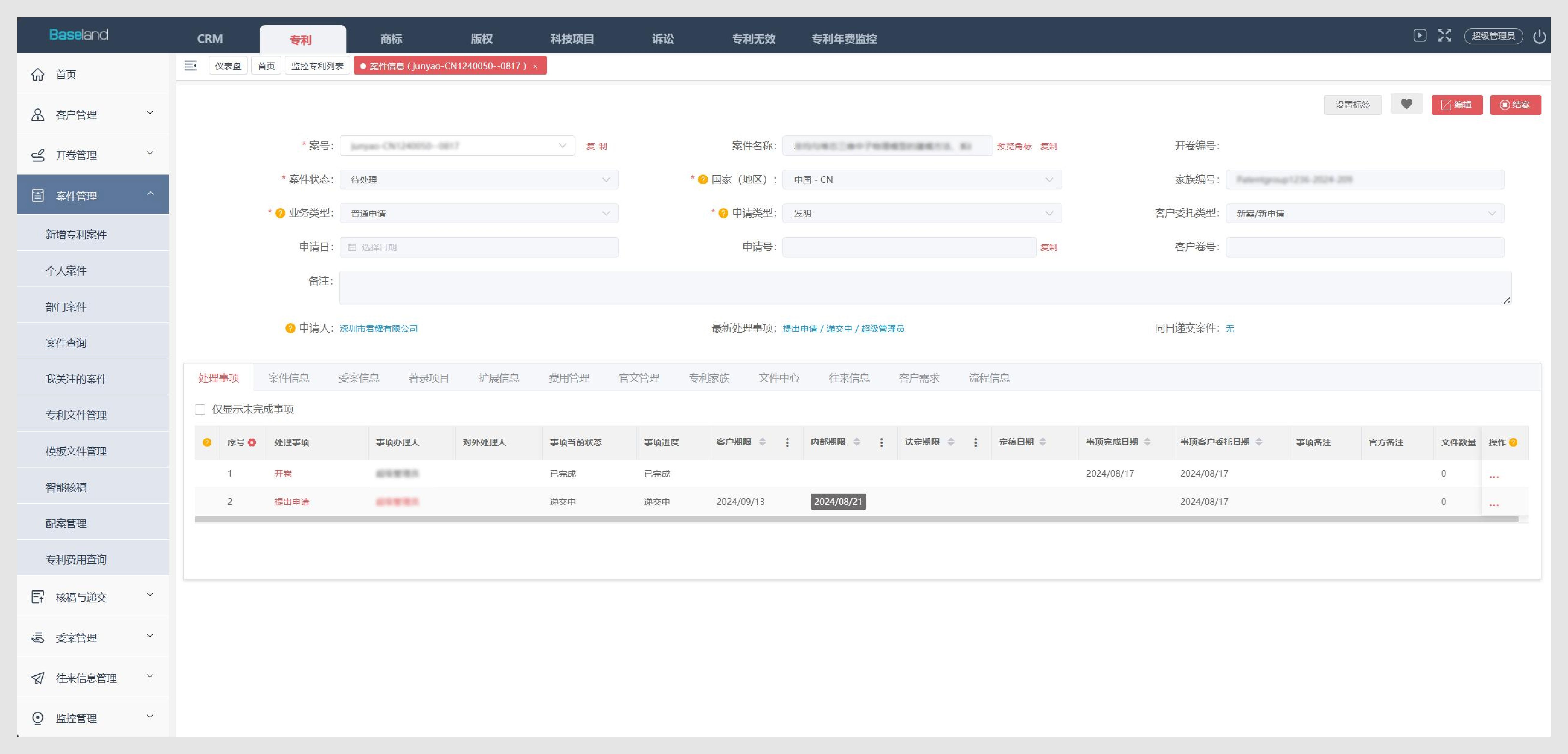This screenshot has width=1568, height=754.
Task: Switch to the 专利年费监控 top tab
Action: (x=844, y=39)
